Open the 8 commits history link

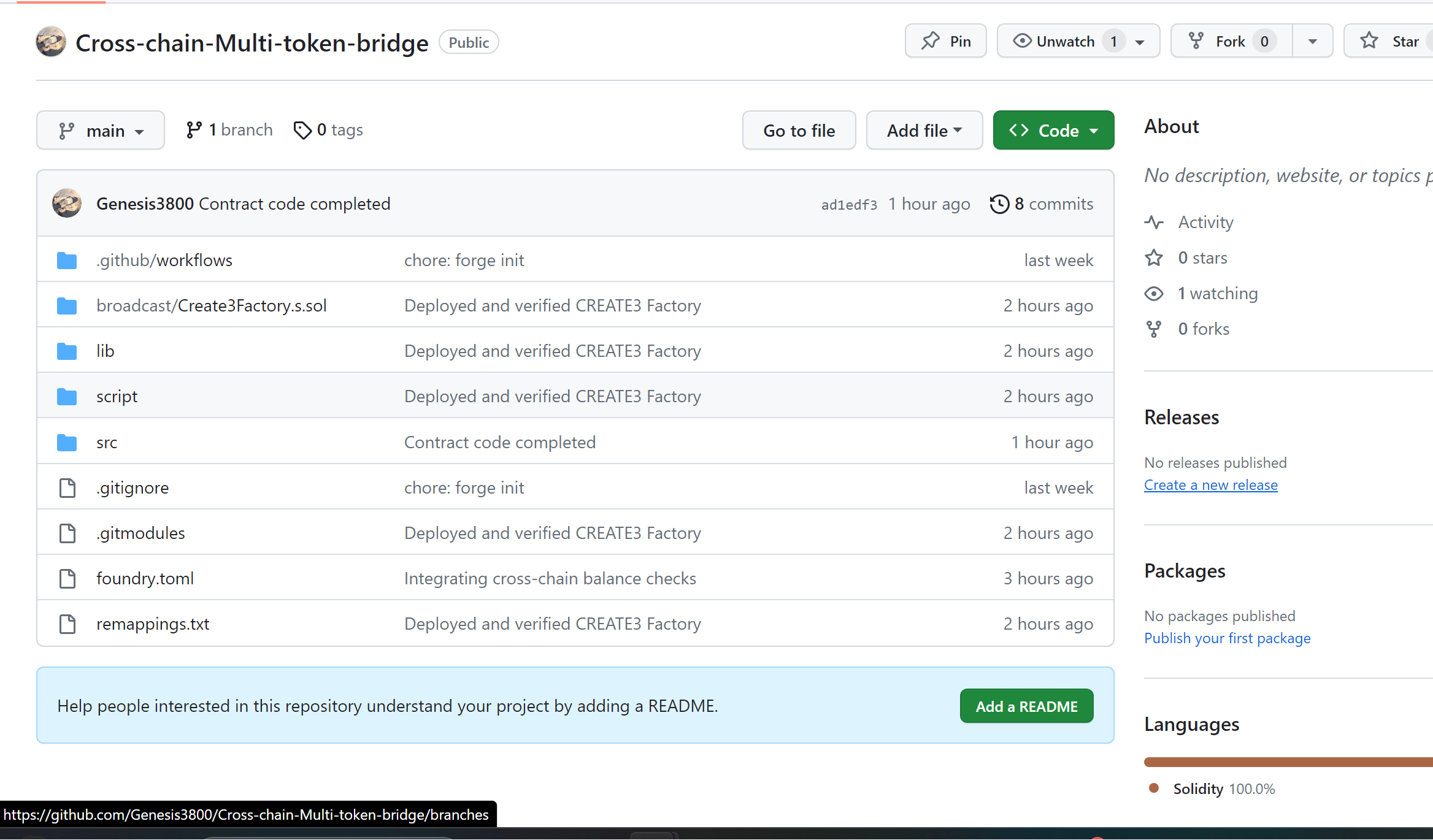(x=1042, y=204)
